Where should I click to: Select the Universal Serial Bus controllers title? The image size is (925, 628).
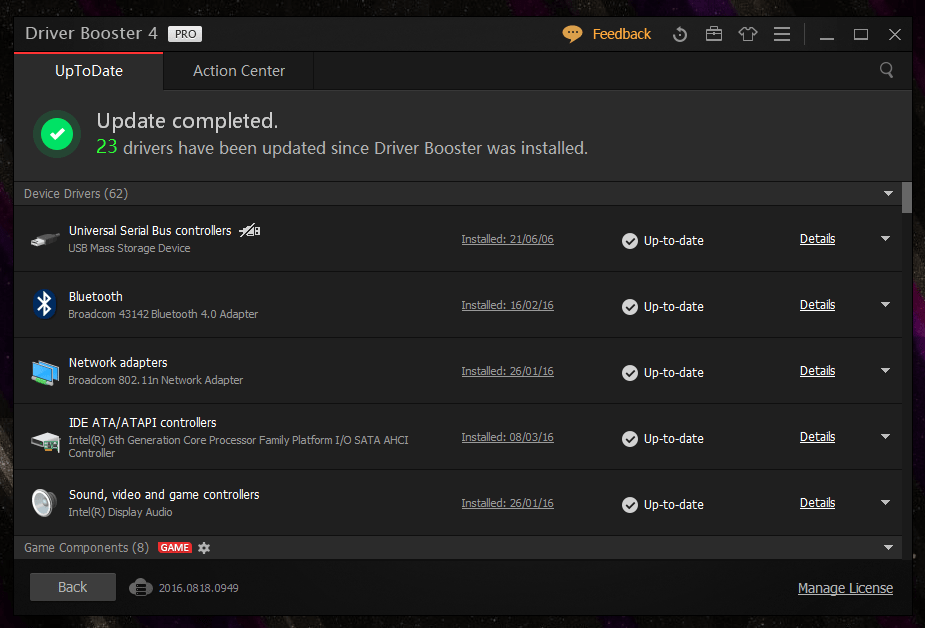150,231
